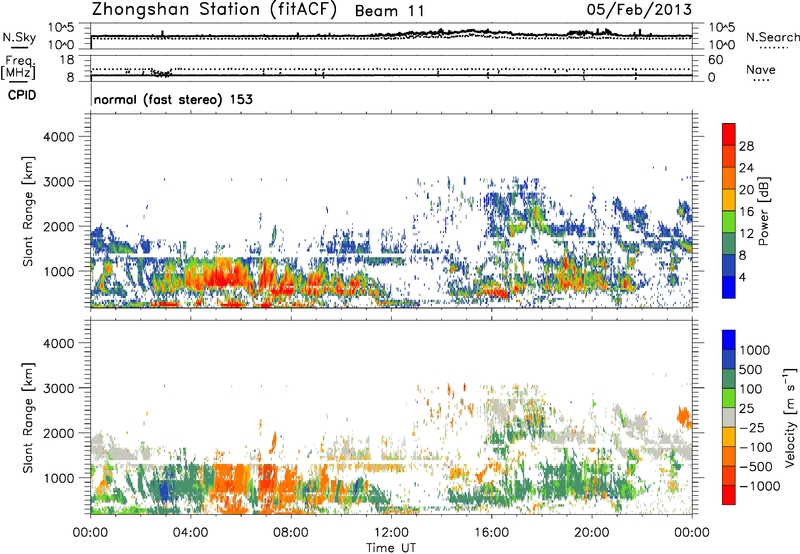Select the 'N.Sky' legend label

point(19,37)
